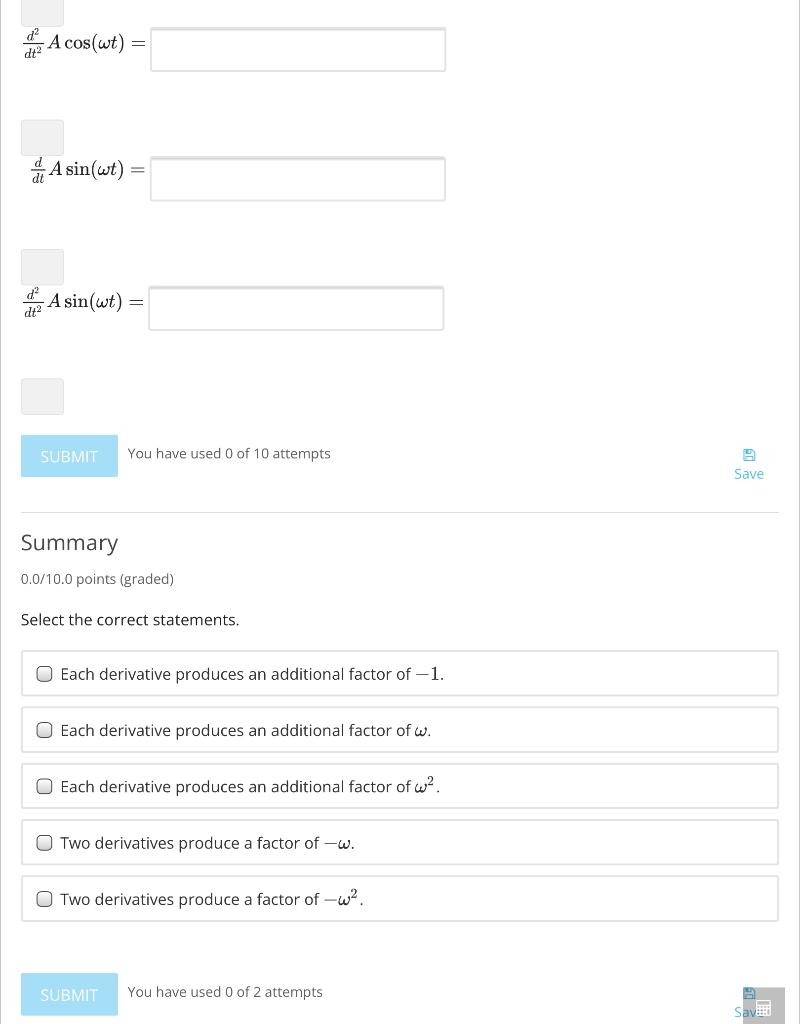The image size is (800, 1024).
Task: Open the calculator icon in bottom corner
Action: click(x=764, y=1007)
